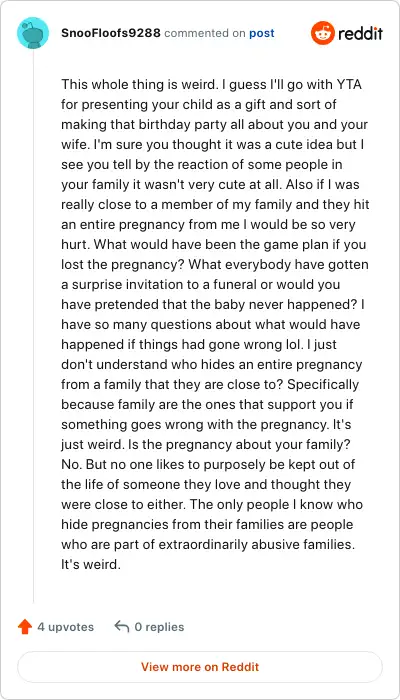
Task: Click the 'reddit' wordmark text
Action: click(360, 33)
